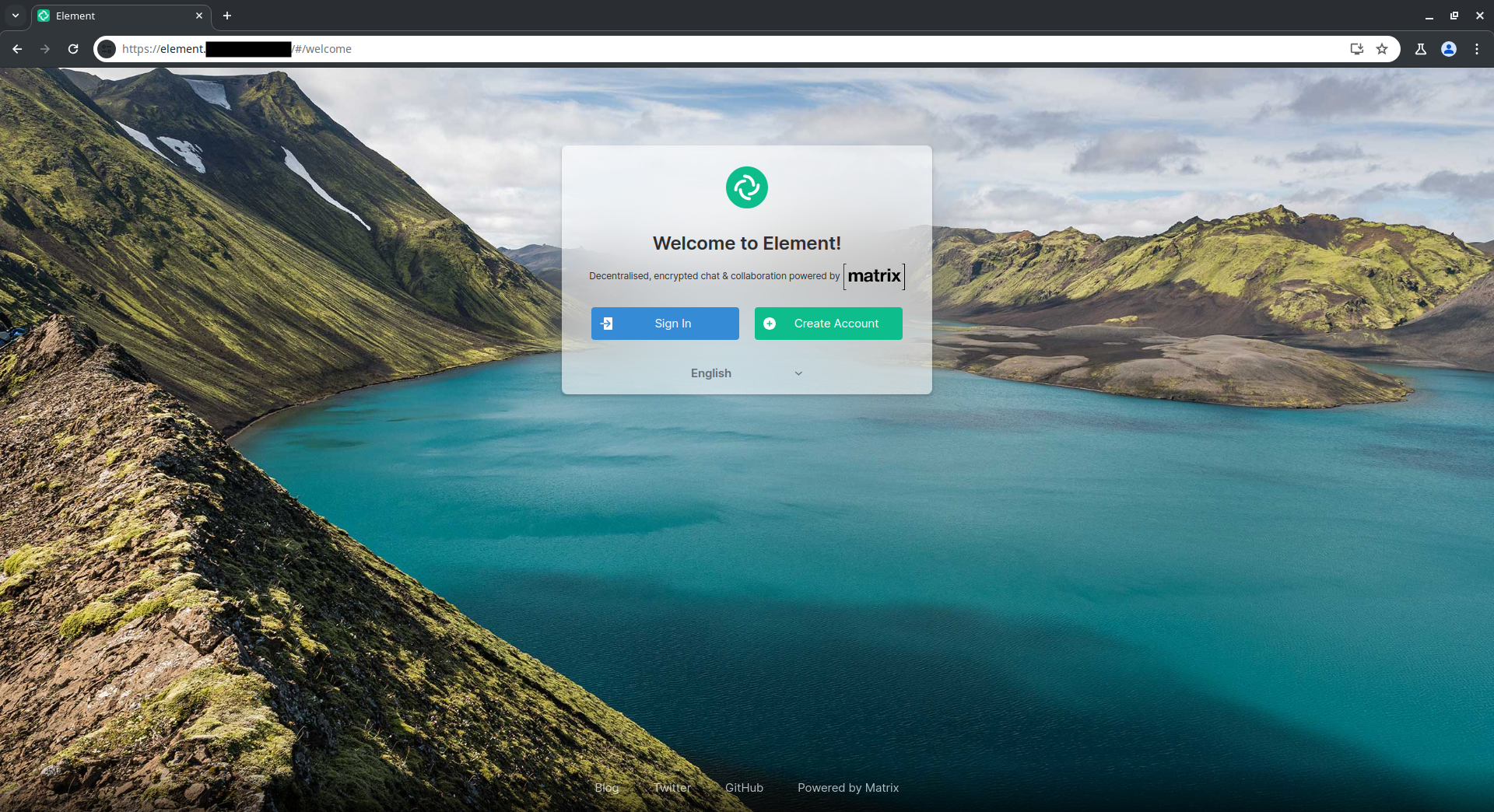Open the GitHub footer link
Screen dimensions: 1494x812
(x=744, y=788)
